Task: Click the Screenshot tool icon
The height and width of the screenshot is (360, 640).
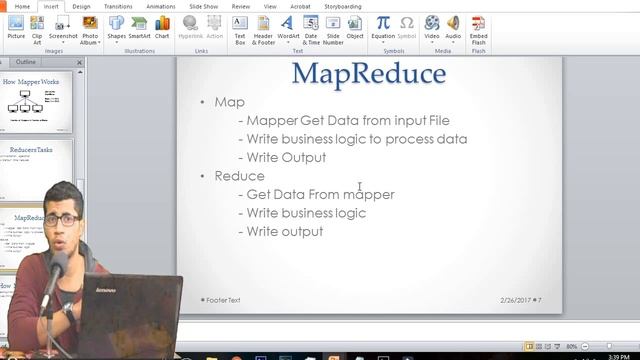Action: (x=63, y=23)
